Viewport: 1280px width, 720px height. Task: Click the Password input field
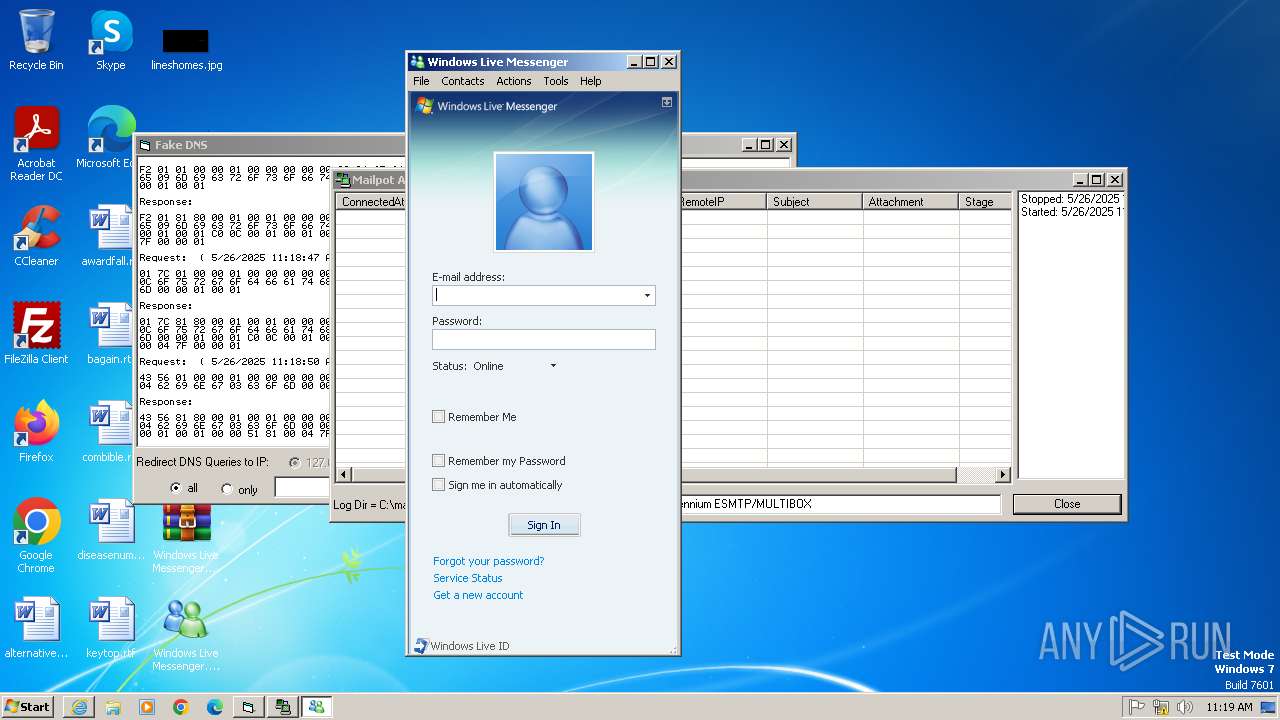[x=544, y=339]
